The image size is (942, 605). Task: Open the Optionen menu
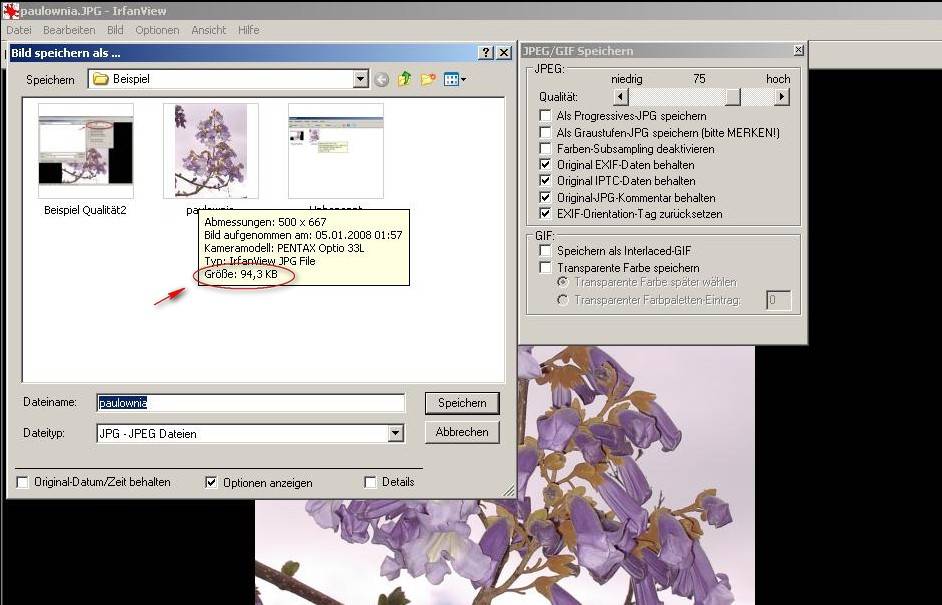click(157, 30)
